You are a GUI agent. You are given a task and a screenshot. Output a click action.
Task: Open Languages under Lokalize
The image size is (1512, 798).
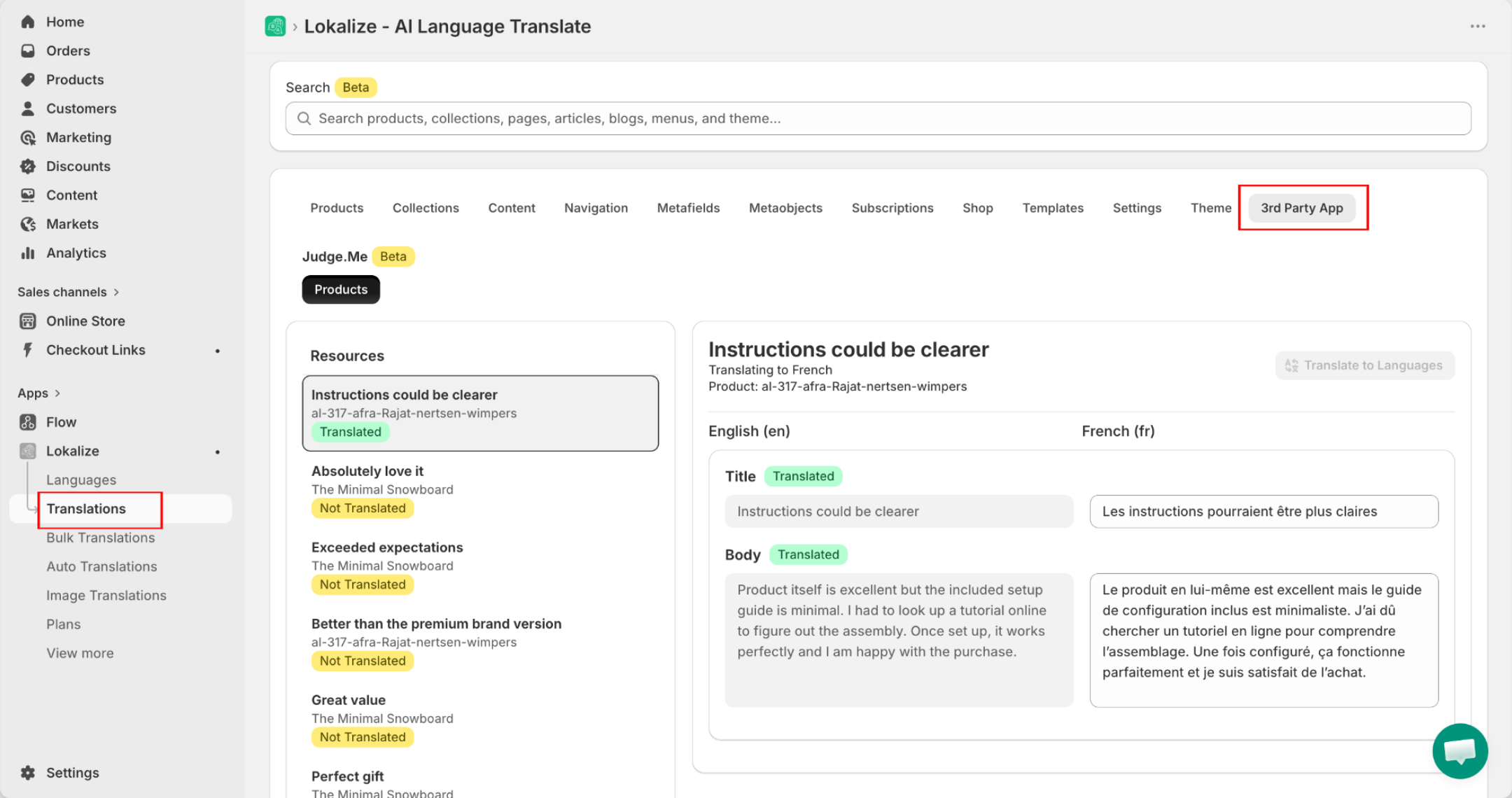pos(81,480)
